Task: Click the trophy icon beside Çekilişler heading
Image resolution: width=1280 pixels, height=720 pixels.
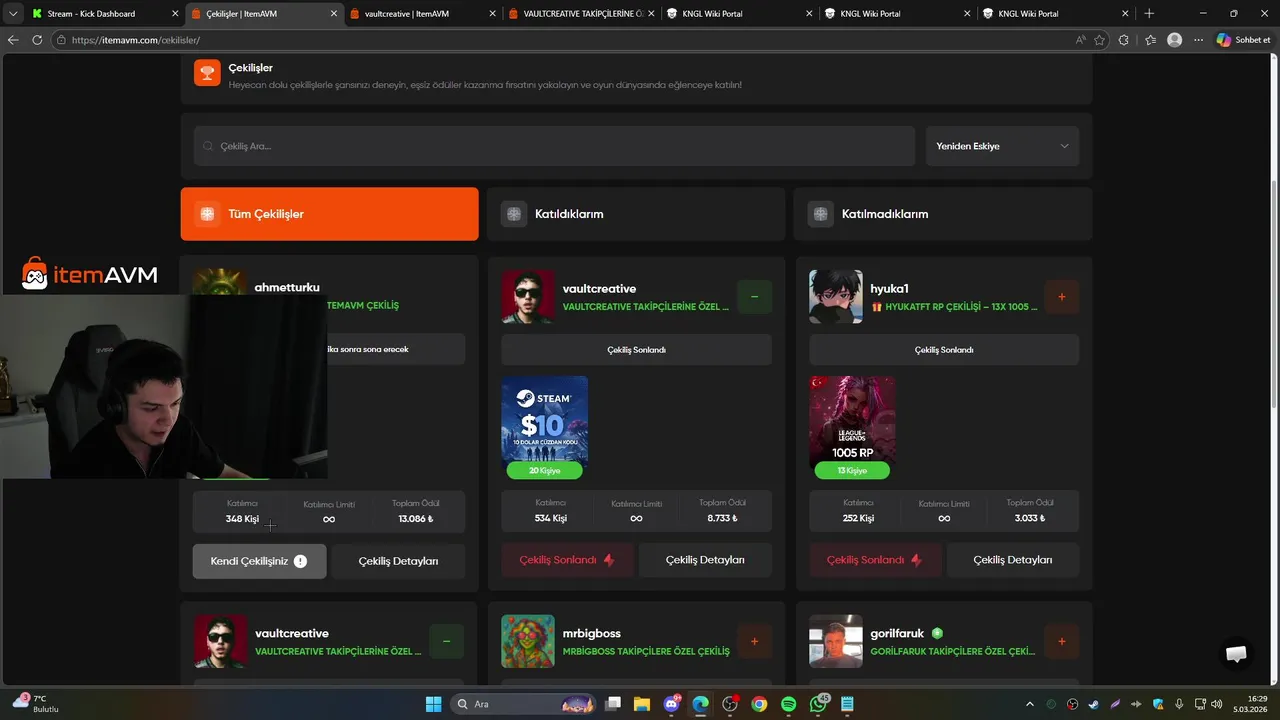Action: coord(207,72)
